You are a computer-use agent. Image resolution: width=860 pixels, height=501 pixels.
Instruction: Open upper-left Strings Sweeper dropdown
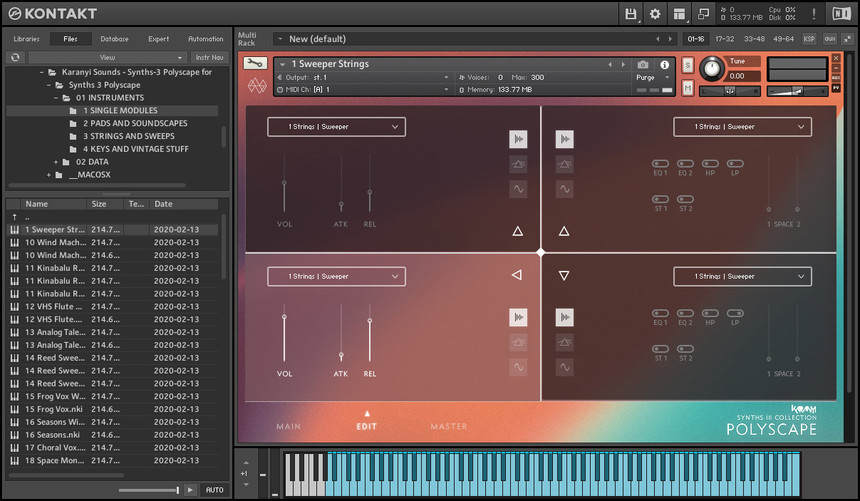click(x=336, y=127)
